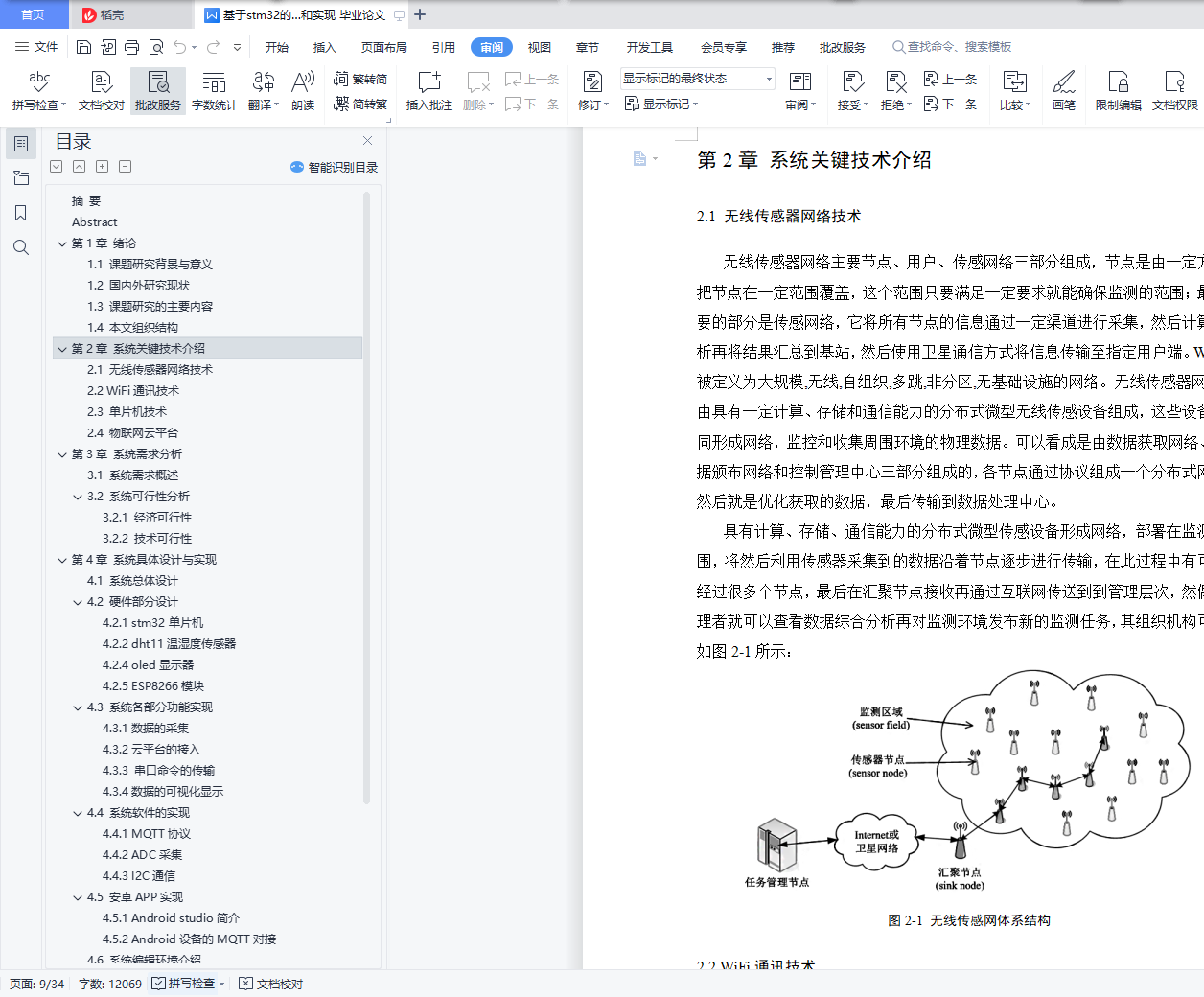Click the 字数统计 word count icon
The width and height of the screenshot is (1204, 997).
(214, 91)
